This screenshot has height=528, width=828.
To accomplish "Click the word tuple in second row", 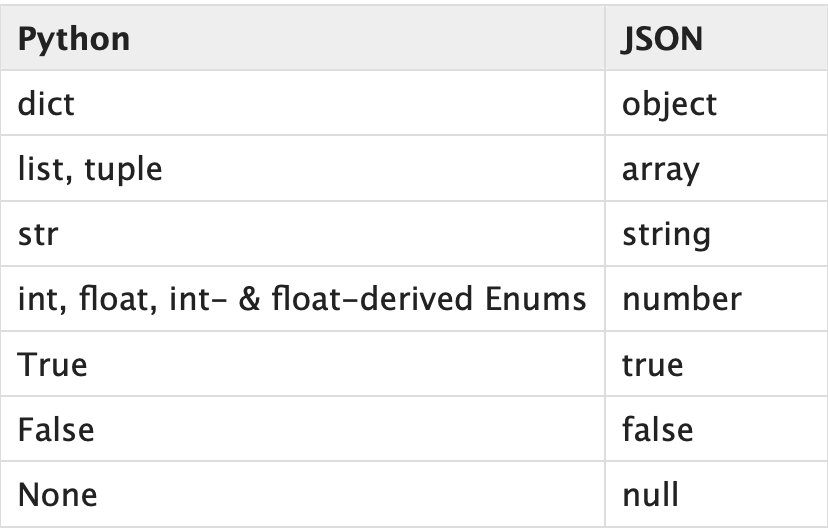I will coord(123,170).
